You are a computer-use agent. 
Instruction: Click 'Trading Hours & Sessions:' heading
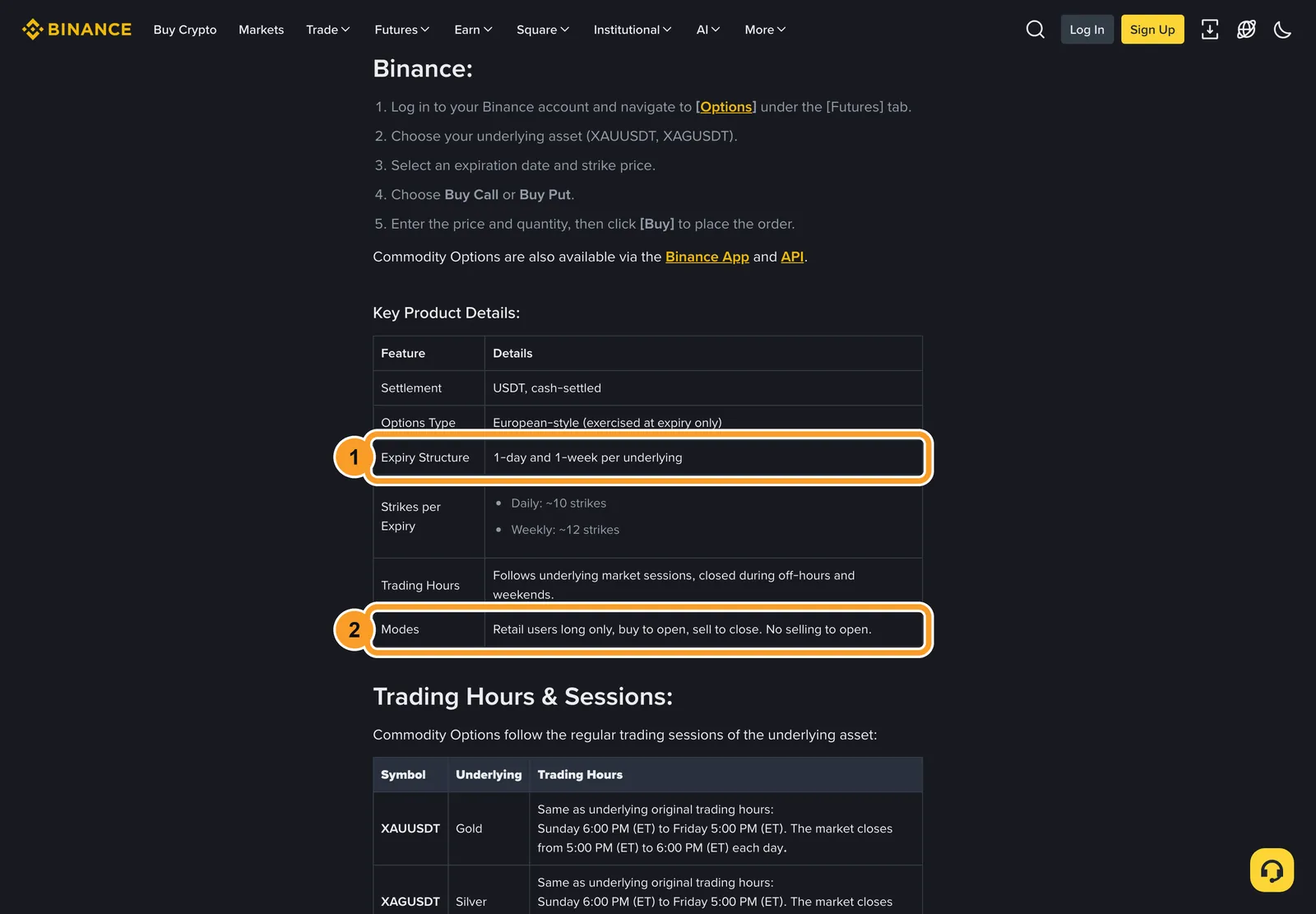(523, 697)
